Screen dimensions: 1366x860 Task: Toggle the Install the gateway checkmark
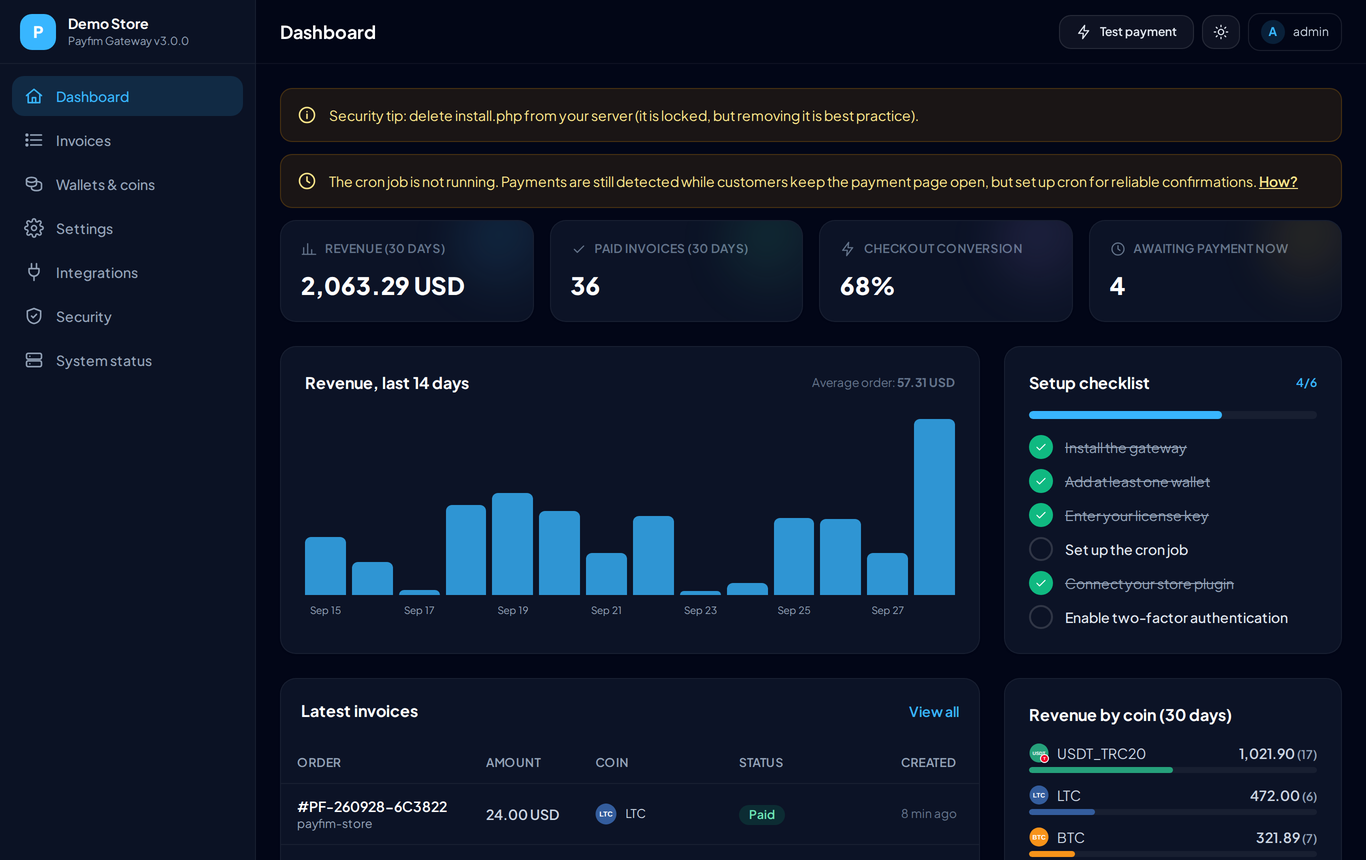[1041, 447]
